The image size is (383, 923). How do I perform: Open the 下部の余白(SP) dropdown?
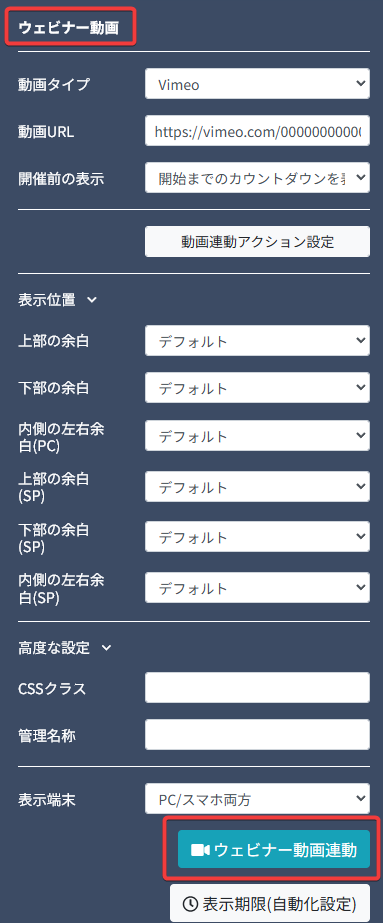pos(257,537)
